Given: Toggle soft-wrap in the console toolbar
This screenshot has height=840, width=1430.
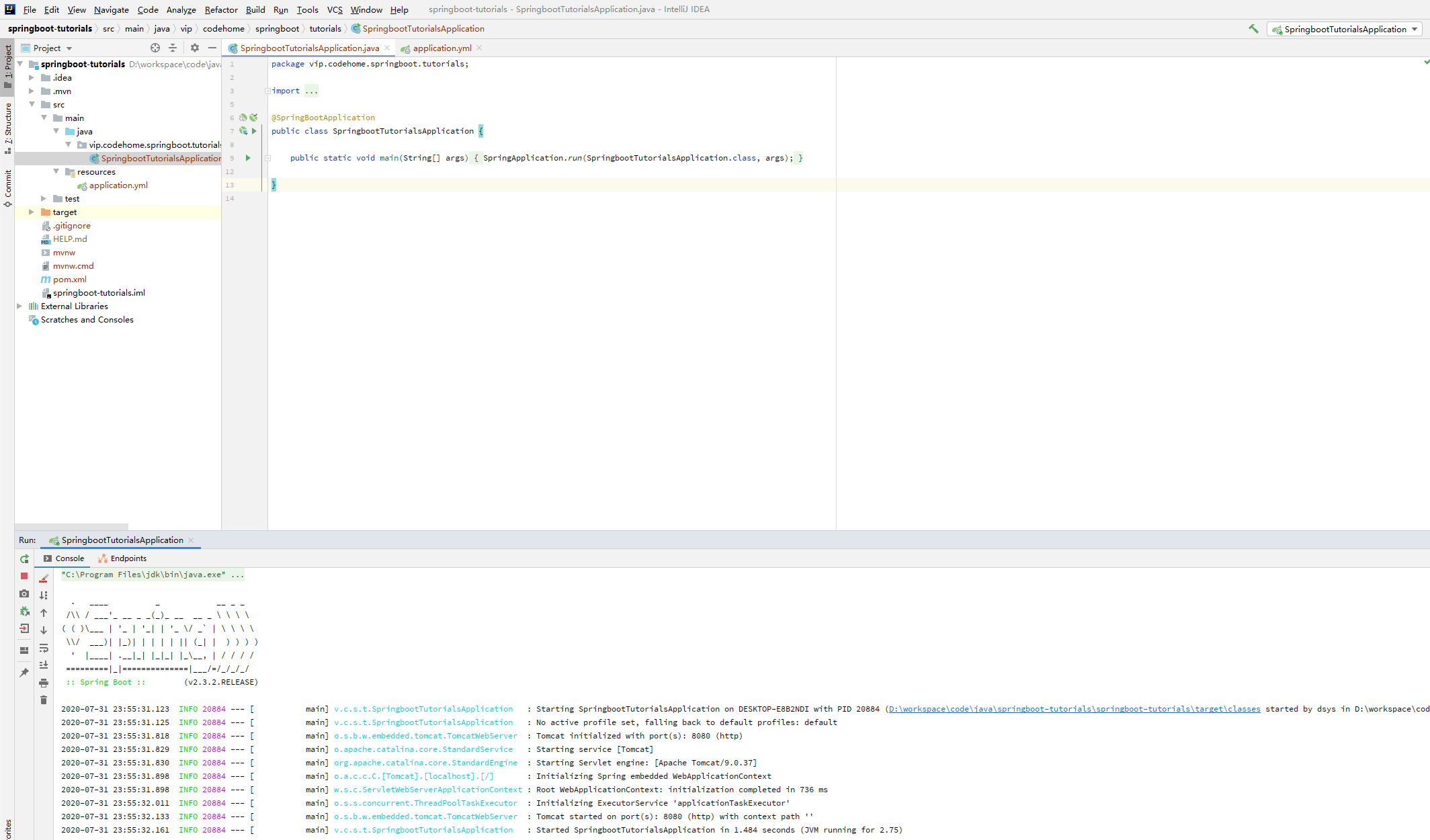Looking at the screenshot, I should point(44,648).
